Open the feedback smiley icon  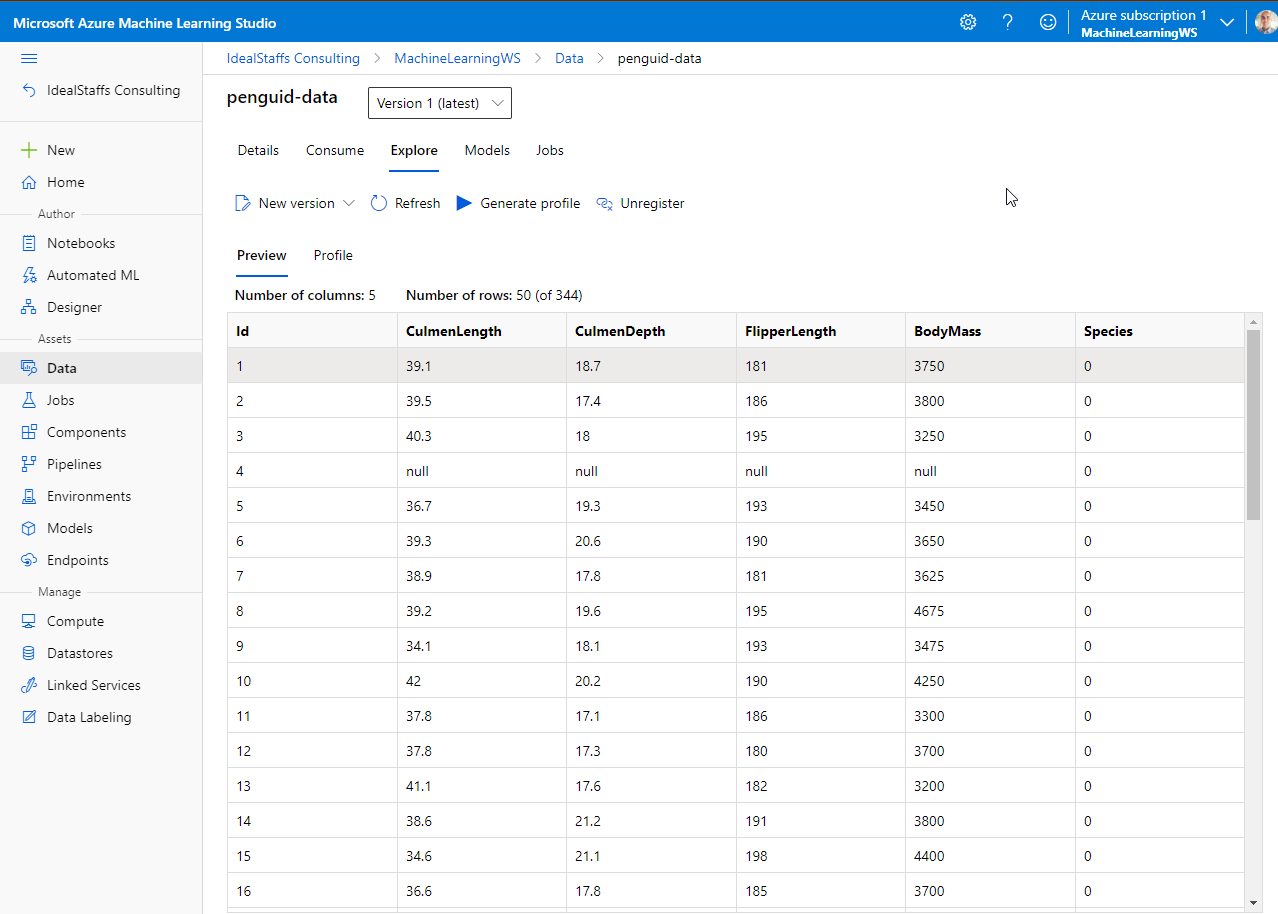tap(1047, 22)
